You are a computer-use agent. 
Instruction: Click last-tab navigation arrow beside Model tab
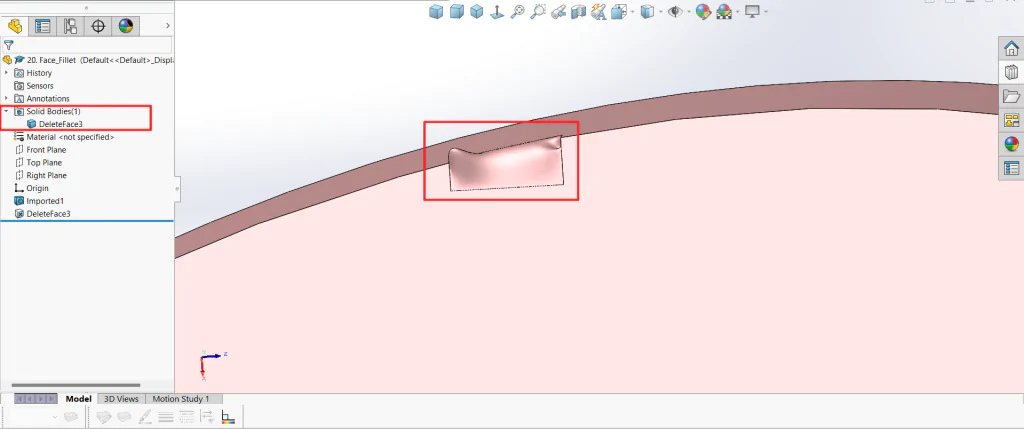coord(54,399)
